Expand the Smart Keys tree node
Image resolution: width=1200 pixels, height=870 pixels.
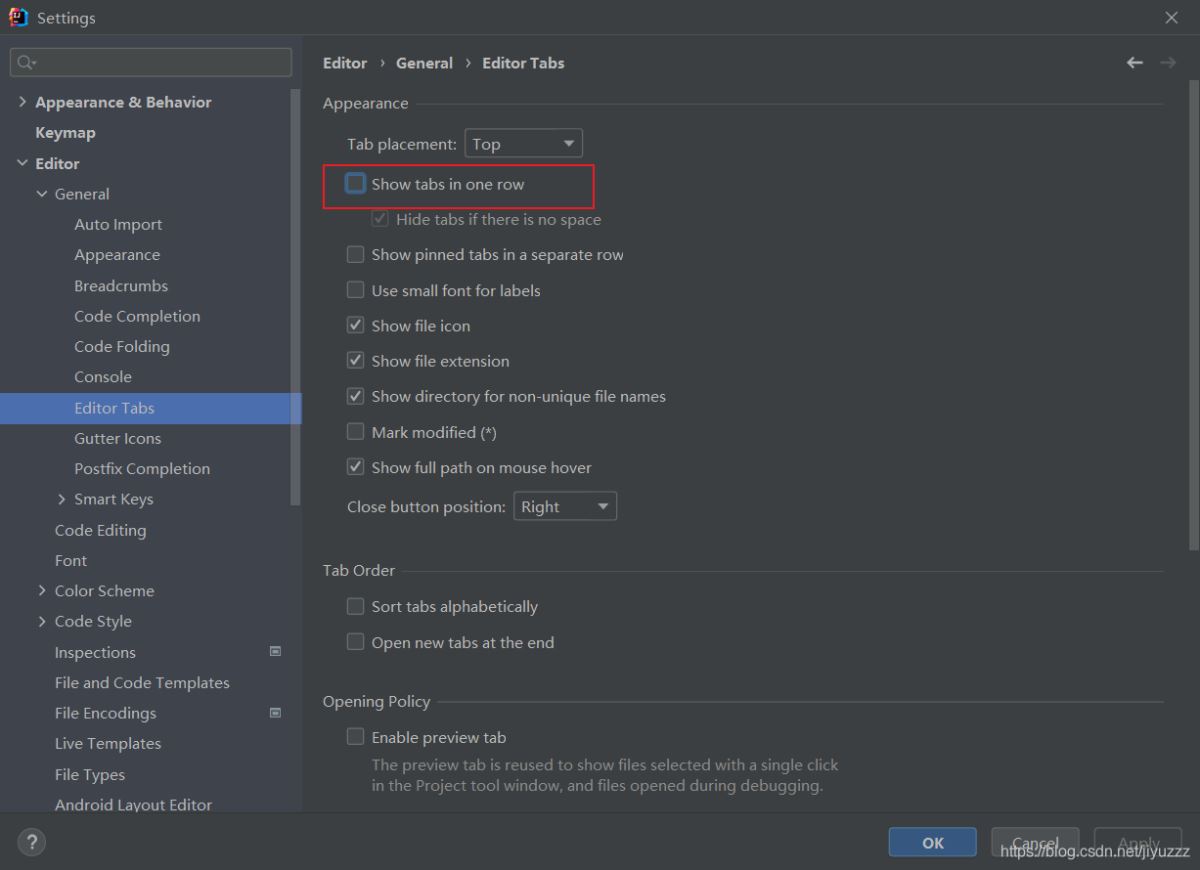[62, 499]
